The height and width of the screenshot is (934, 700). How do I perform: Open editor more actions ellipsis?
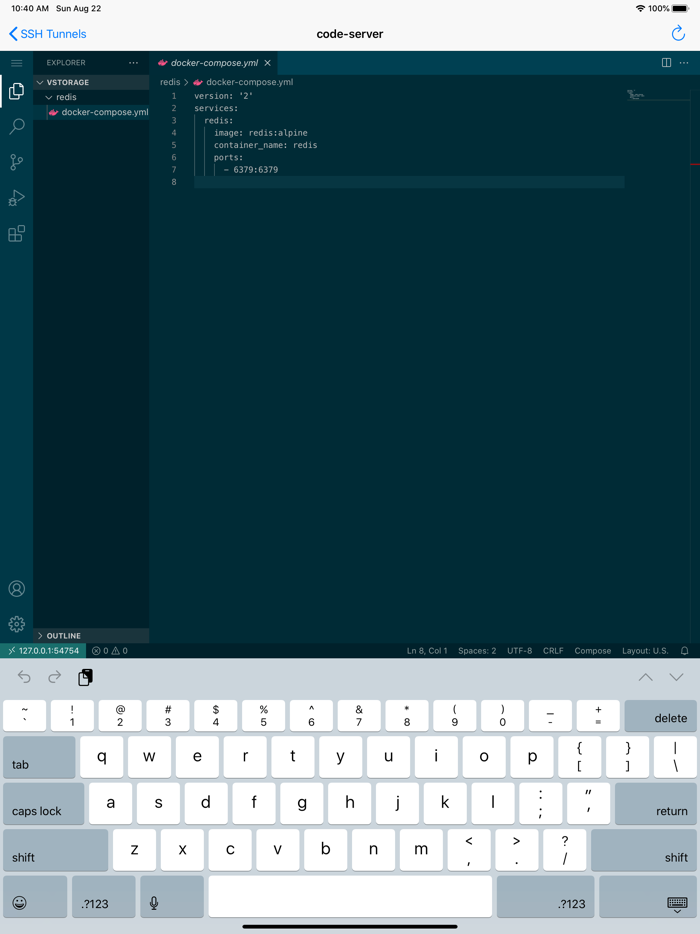(684, 63)
